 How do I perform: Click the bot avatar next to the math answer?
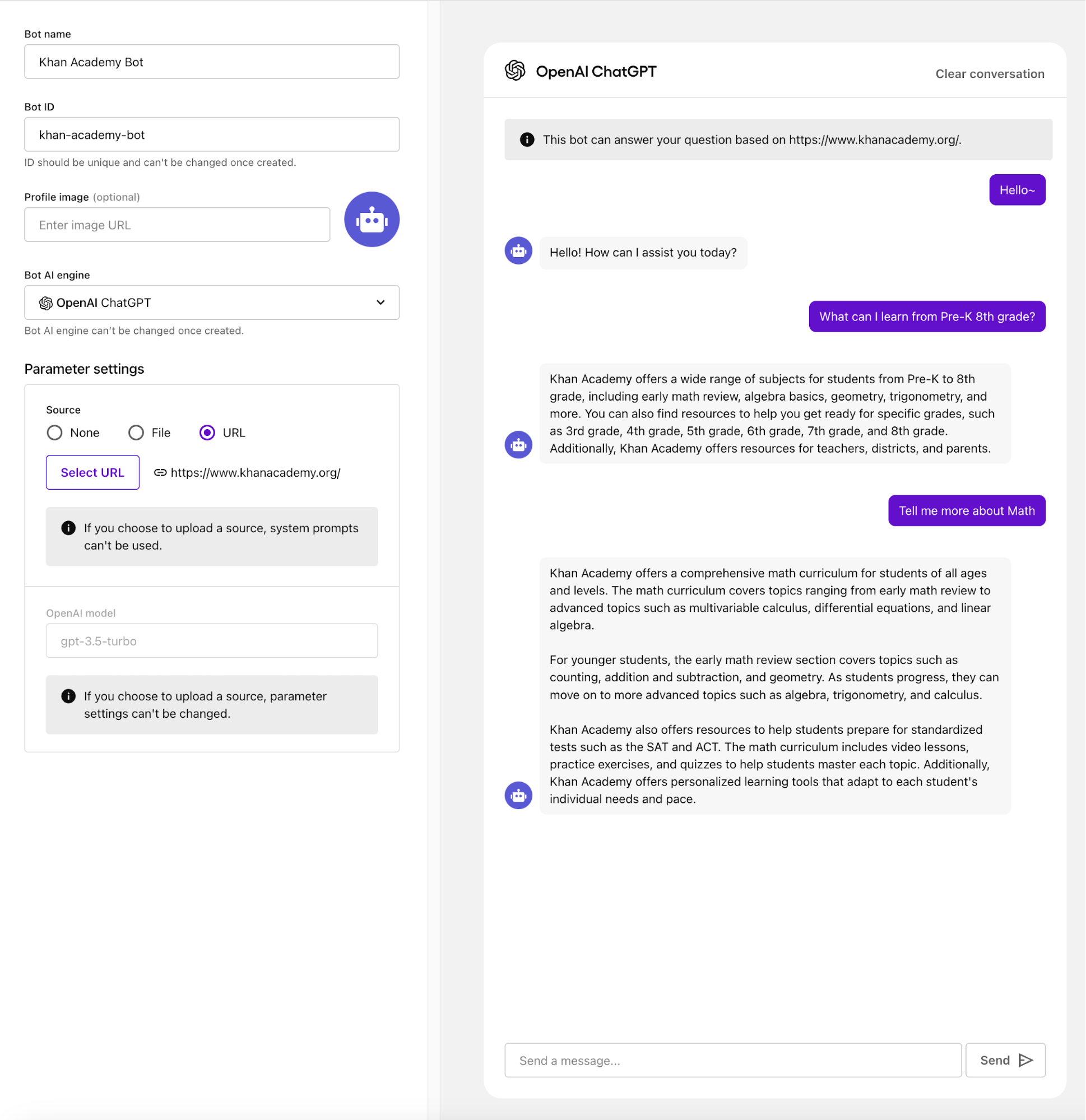tap(518, 795)
